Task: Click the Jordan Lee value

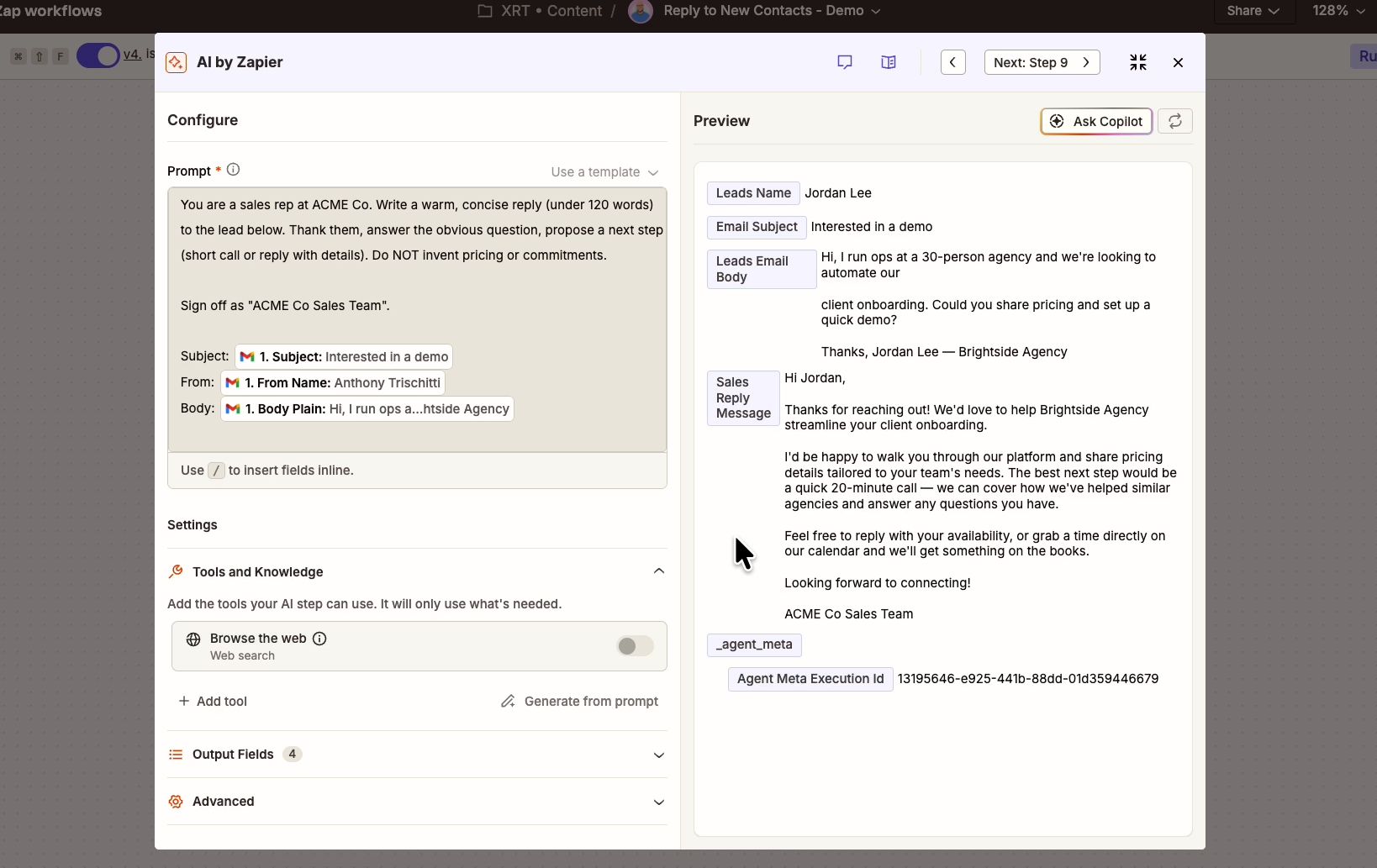Action: (838, 193)
